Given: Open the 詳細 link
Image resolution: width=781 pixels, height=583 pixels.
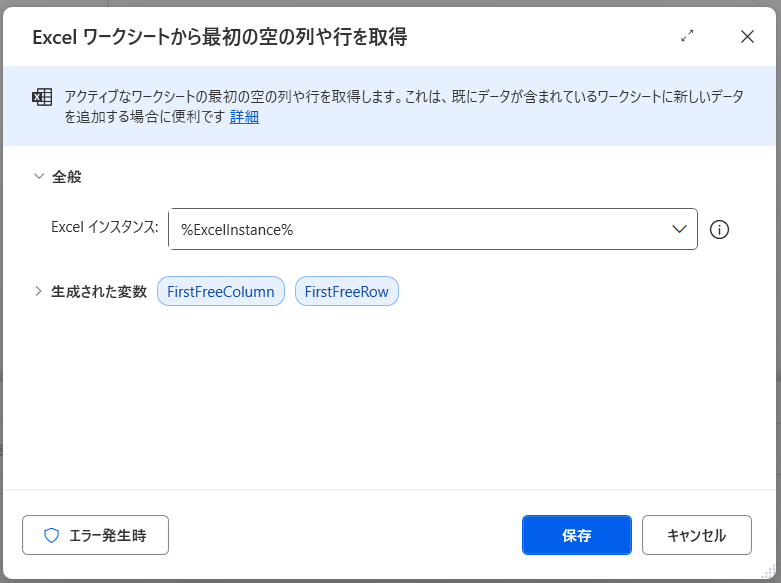Looking at the screenshot, I should coord(245,116).
